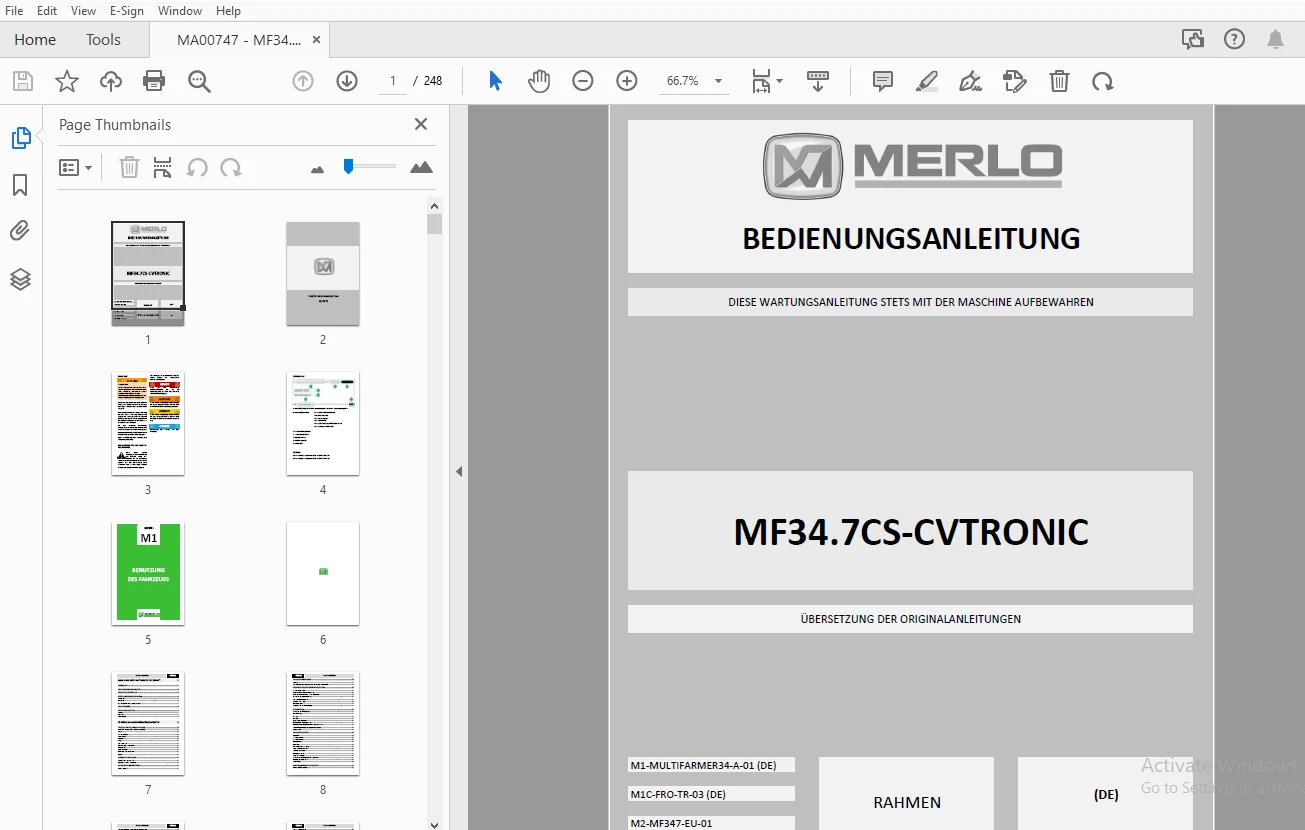Open Help question mark icon
Viewport: 1305px width, 830px height.
(x=1234, y=39)
